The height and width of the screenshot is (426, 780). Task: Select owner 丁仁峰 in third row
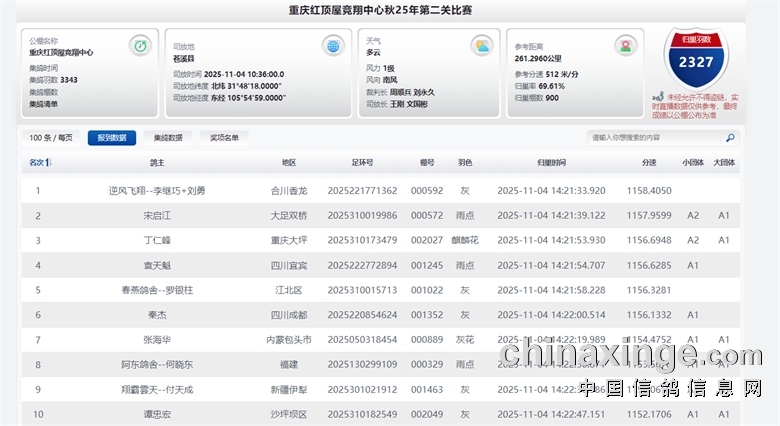tap(157, 240)
